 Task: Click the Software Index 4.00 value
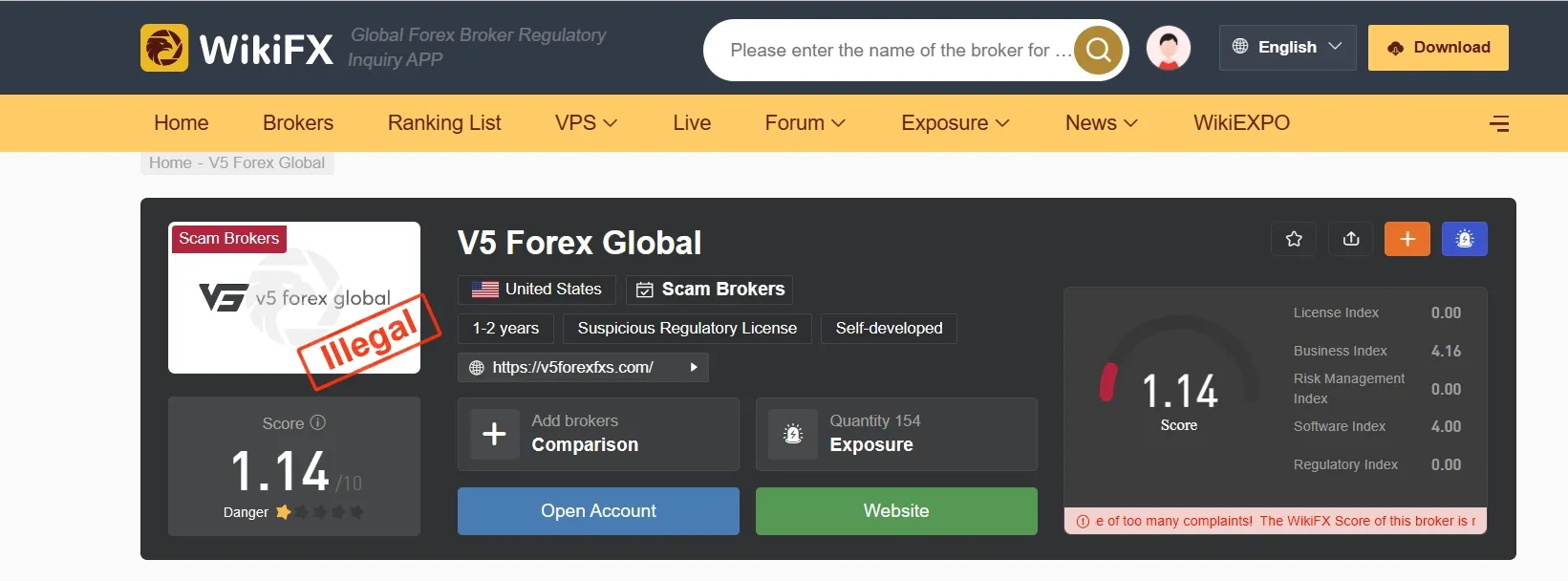(x=1446, y=426)
